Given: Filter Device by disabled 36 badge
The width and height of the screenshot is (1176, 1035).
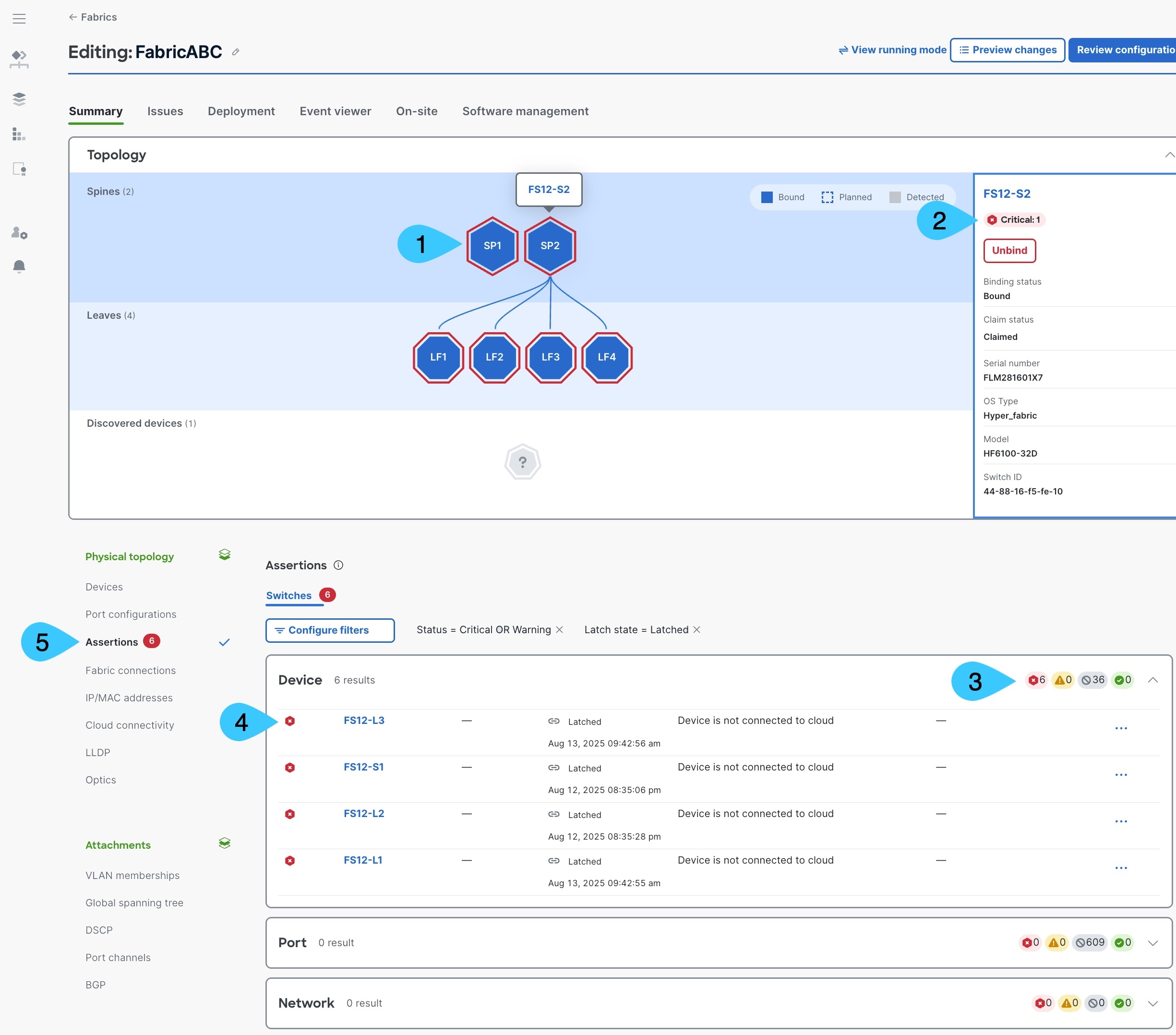Looking at the screenshot, I should point(1092,680).
